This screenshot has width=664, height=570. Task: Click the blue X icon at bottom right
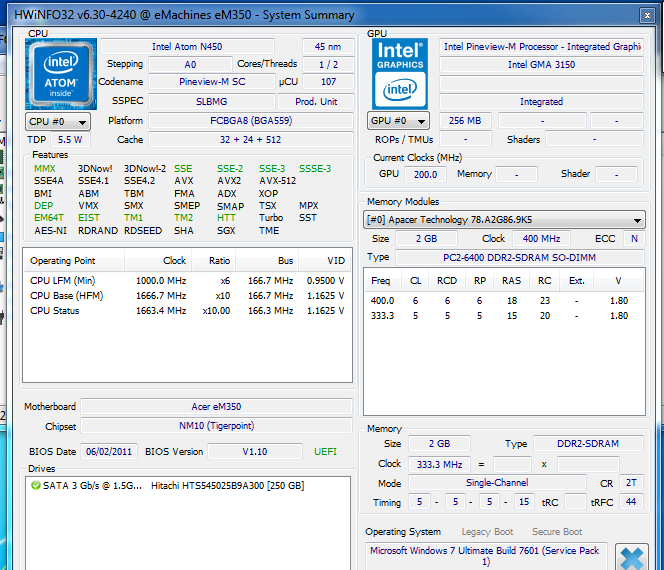coord(632,557)
